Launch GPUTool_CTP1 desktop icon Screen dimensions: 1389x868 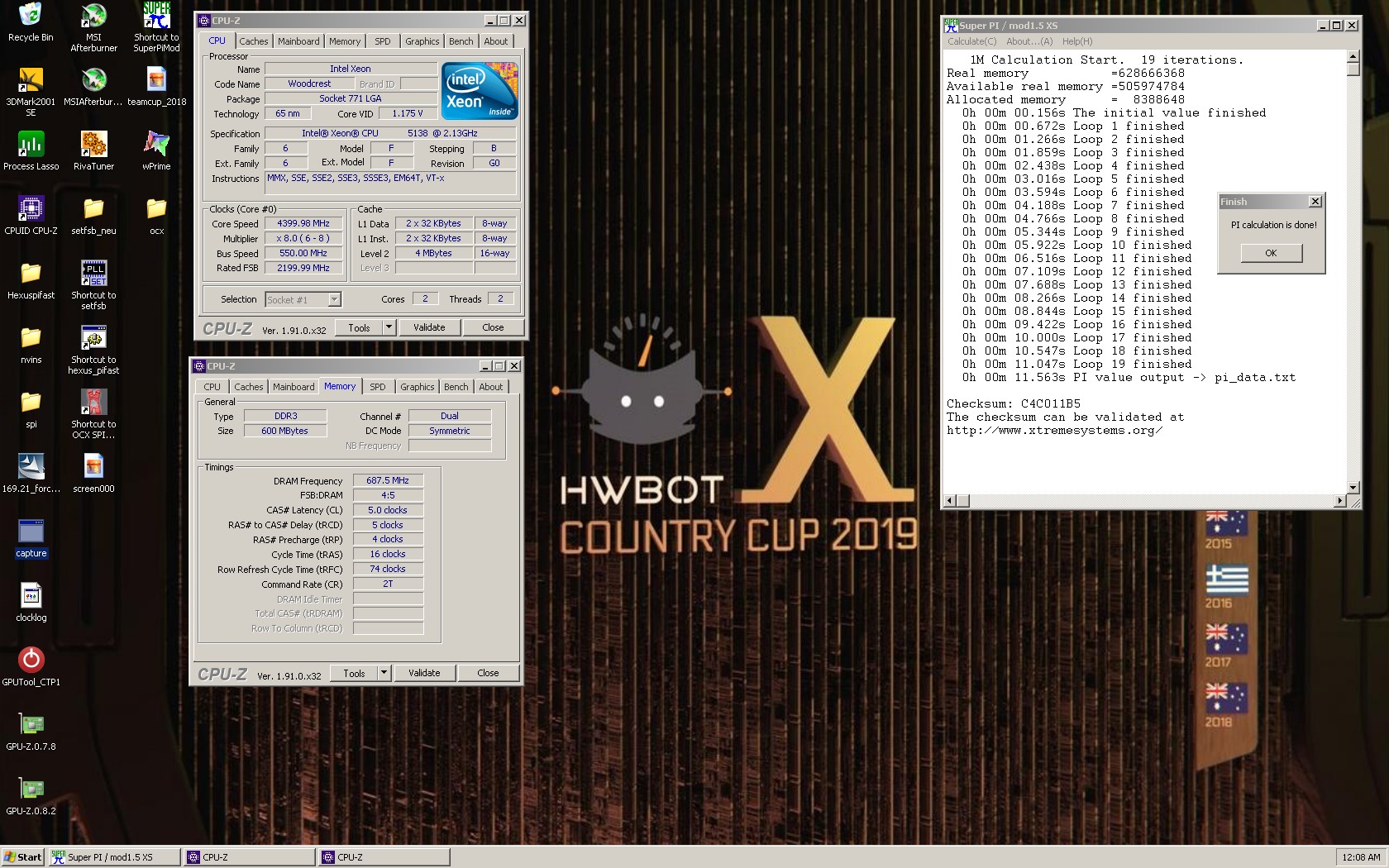coord(31,667)
